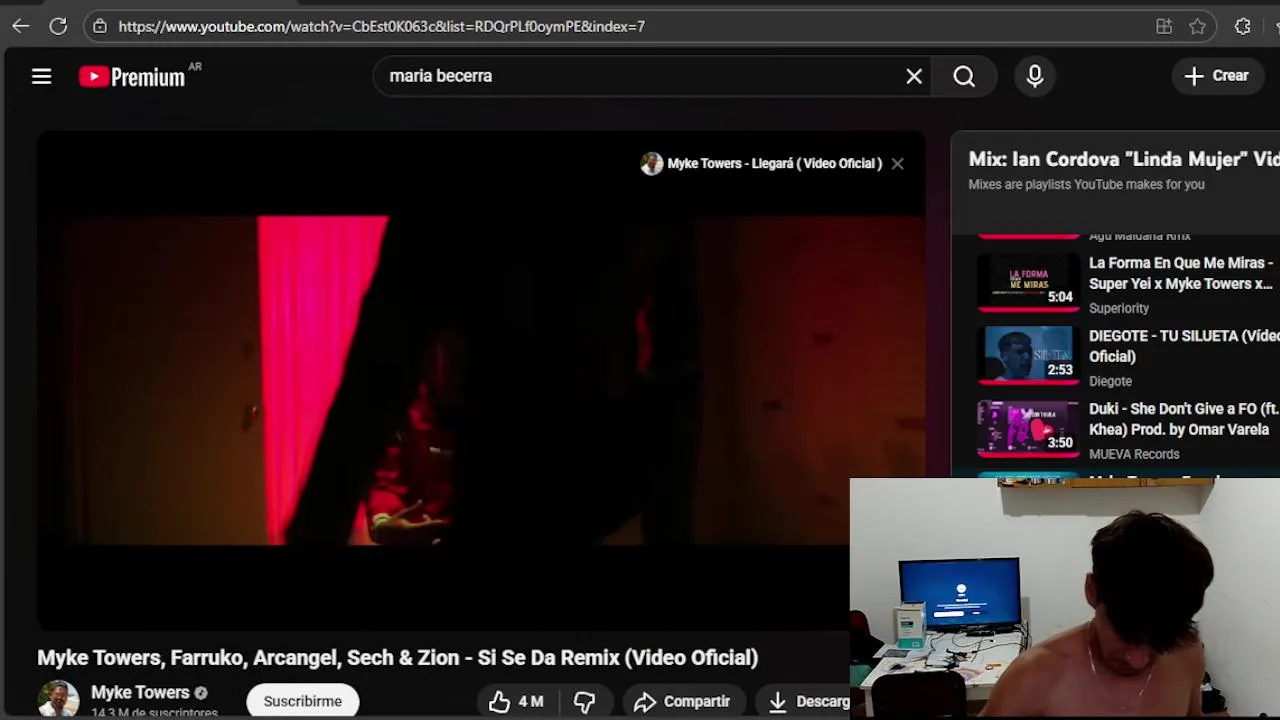
Task: Clear the search text with X
Action: tap(914, 76)
